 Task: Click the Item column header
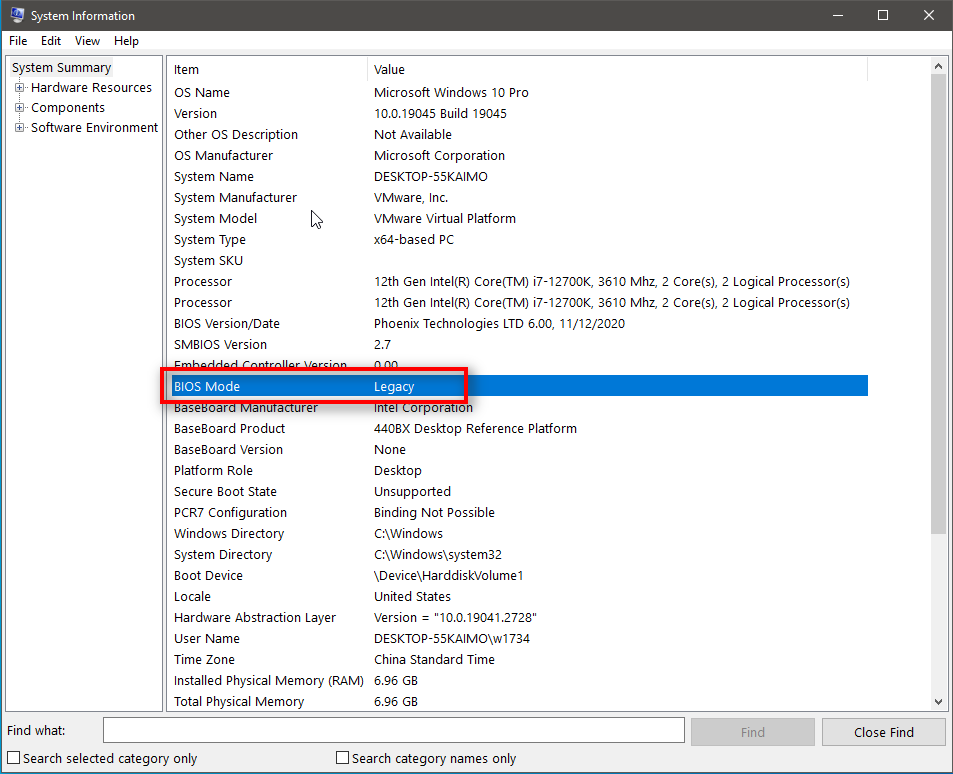(x=267, y=69)
